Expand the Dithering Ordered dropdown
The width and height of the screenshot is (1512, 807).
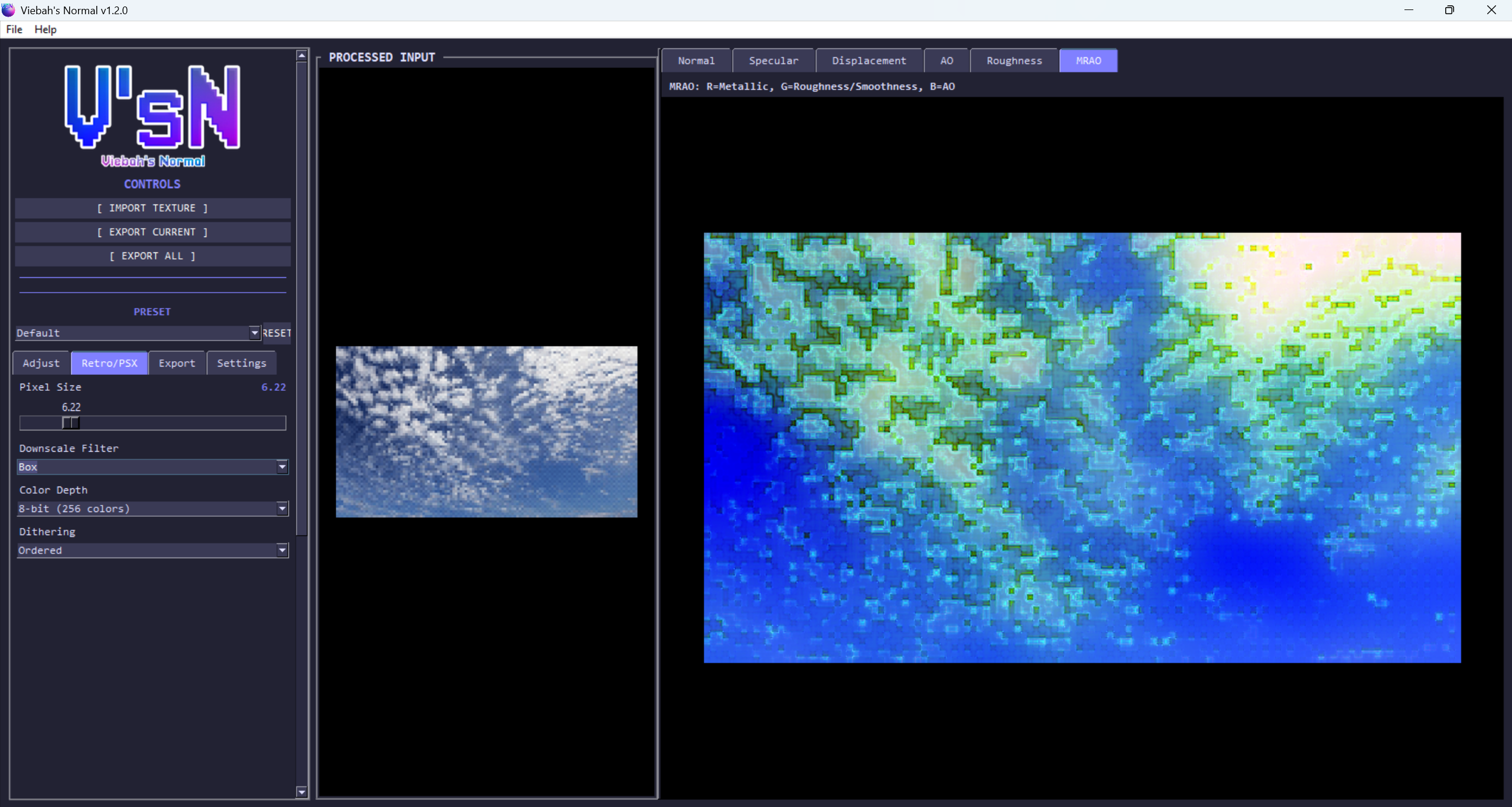[x=282, y=550]
